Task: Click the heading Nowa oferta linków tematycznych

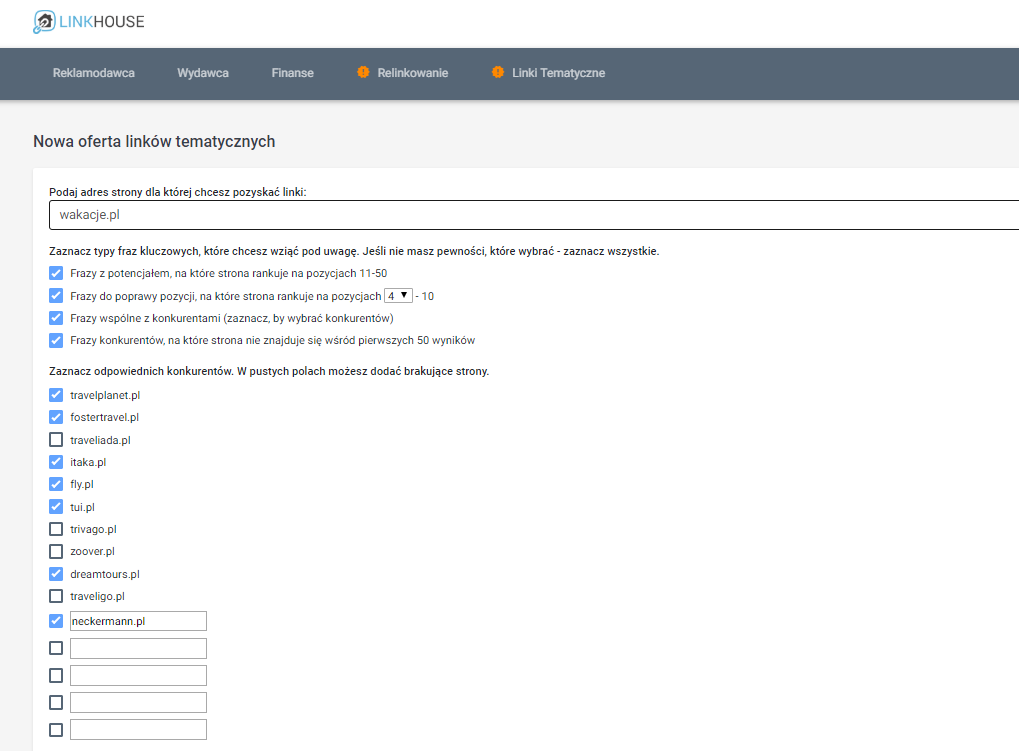Action: (x=154, y=142)
